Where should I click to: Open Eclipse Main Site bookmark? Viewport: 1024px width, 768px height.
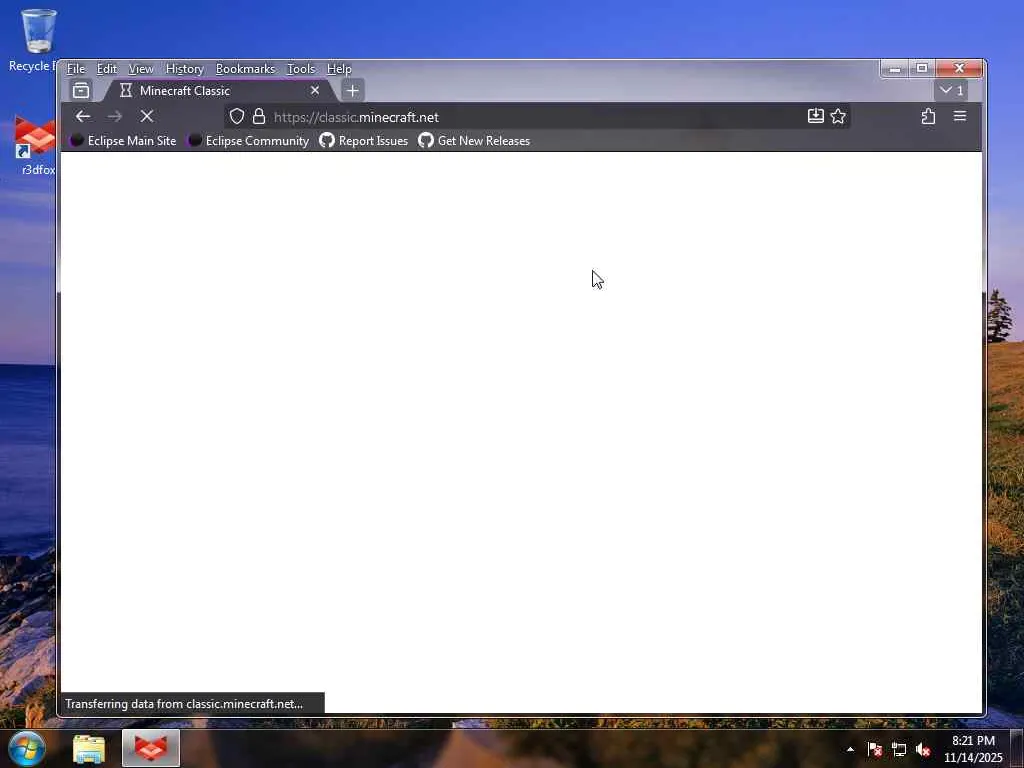point(123,140)
